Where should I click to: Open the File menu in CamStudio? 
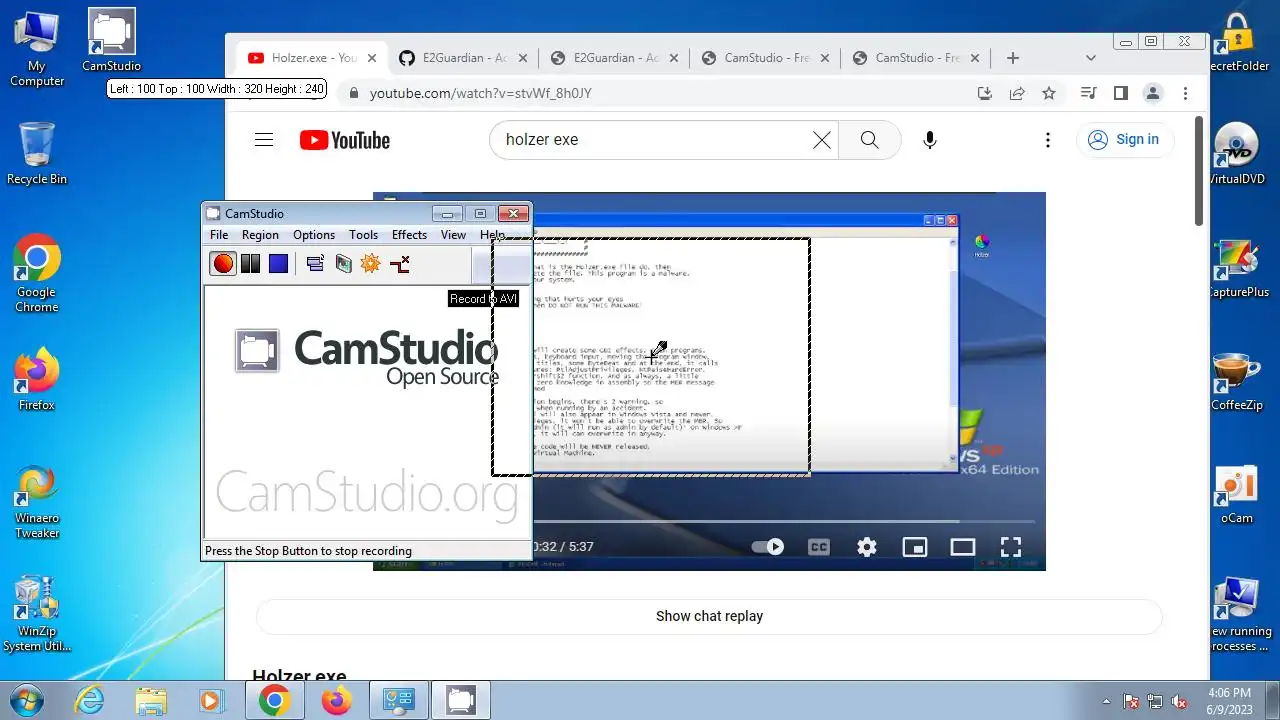click(x=219, y=234)
